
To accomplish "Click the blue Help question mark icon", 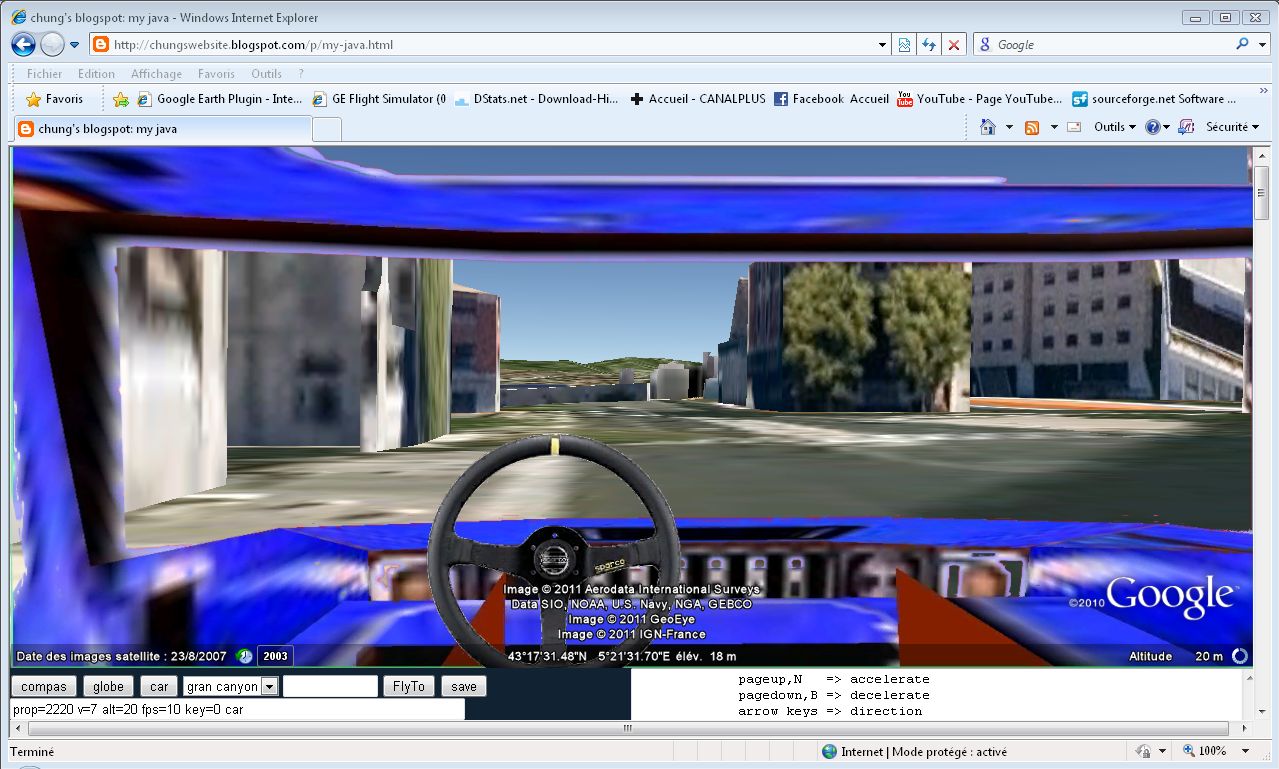I will click(1152, 127).
